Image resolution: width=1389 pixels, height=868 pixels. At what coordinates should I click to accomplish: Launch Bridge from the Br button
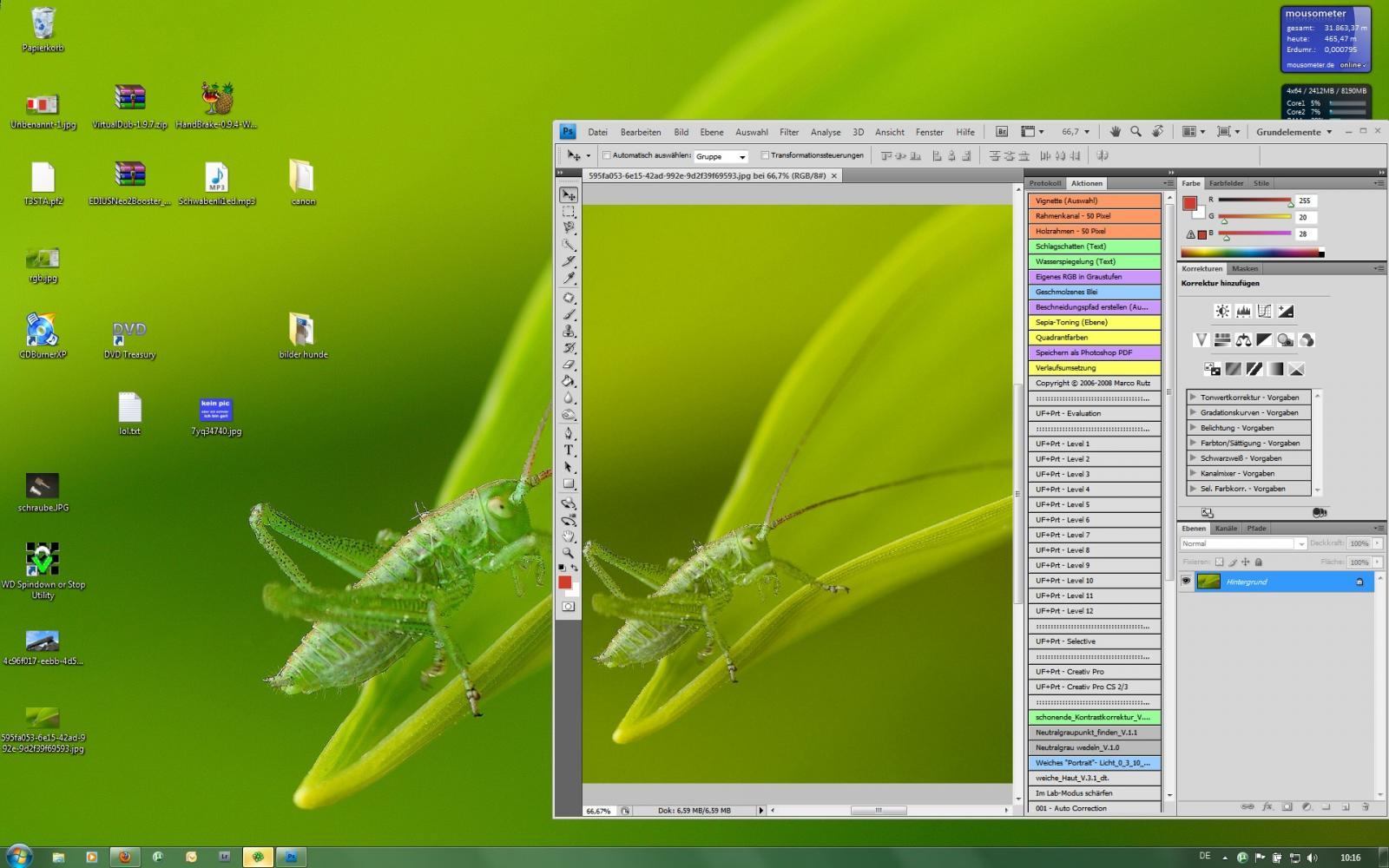pos(1001,132)
